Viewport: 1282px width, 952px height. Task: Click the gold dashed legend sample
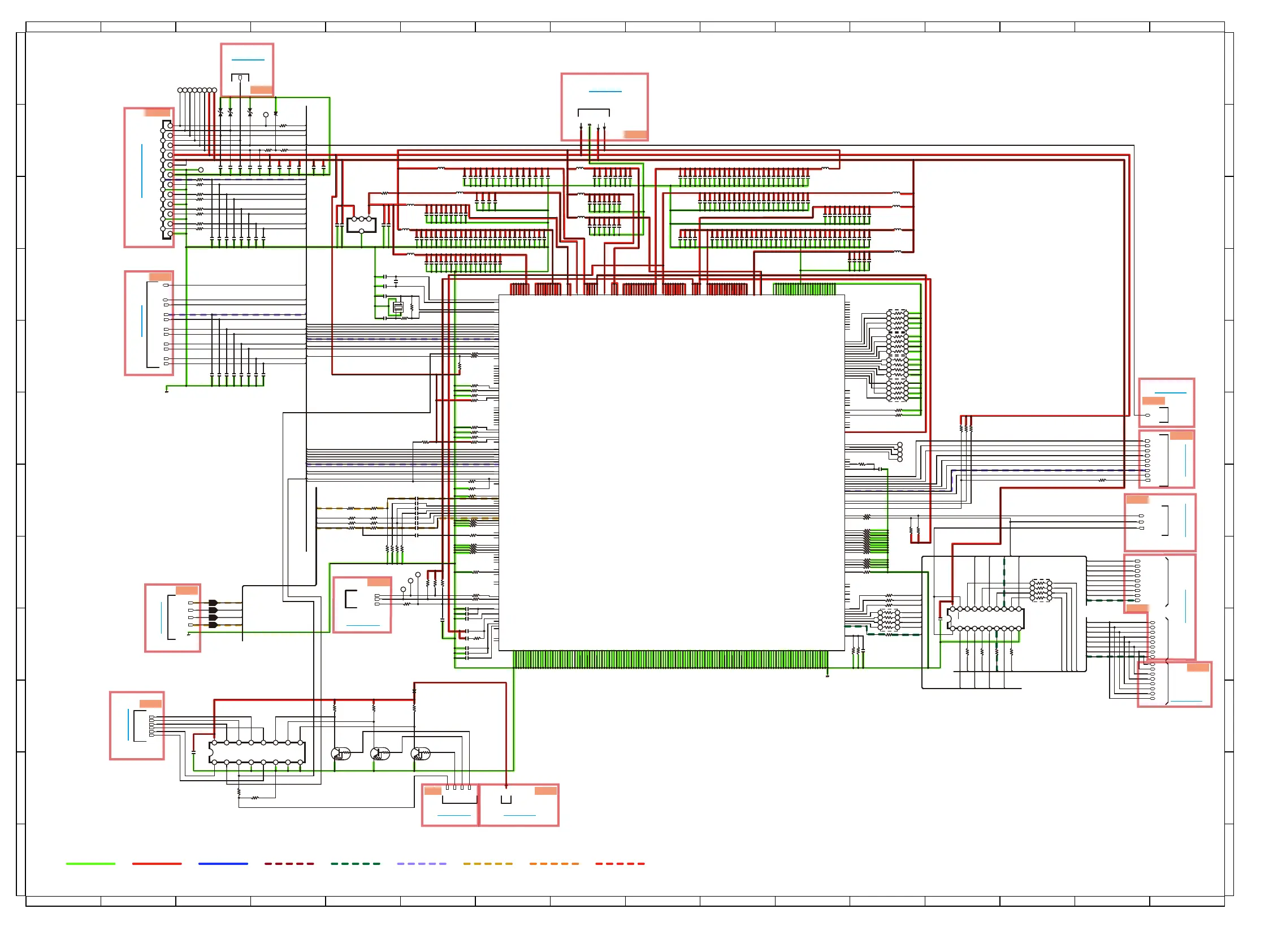pos(488,864)
